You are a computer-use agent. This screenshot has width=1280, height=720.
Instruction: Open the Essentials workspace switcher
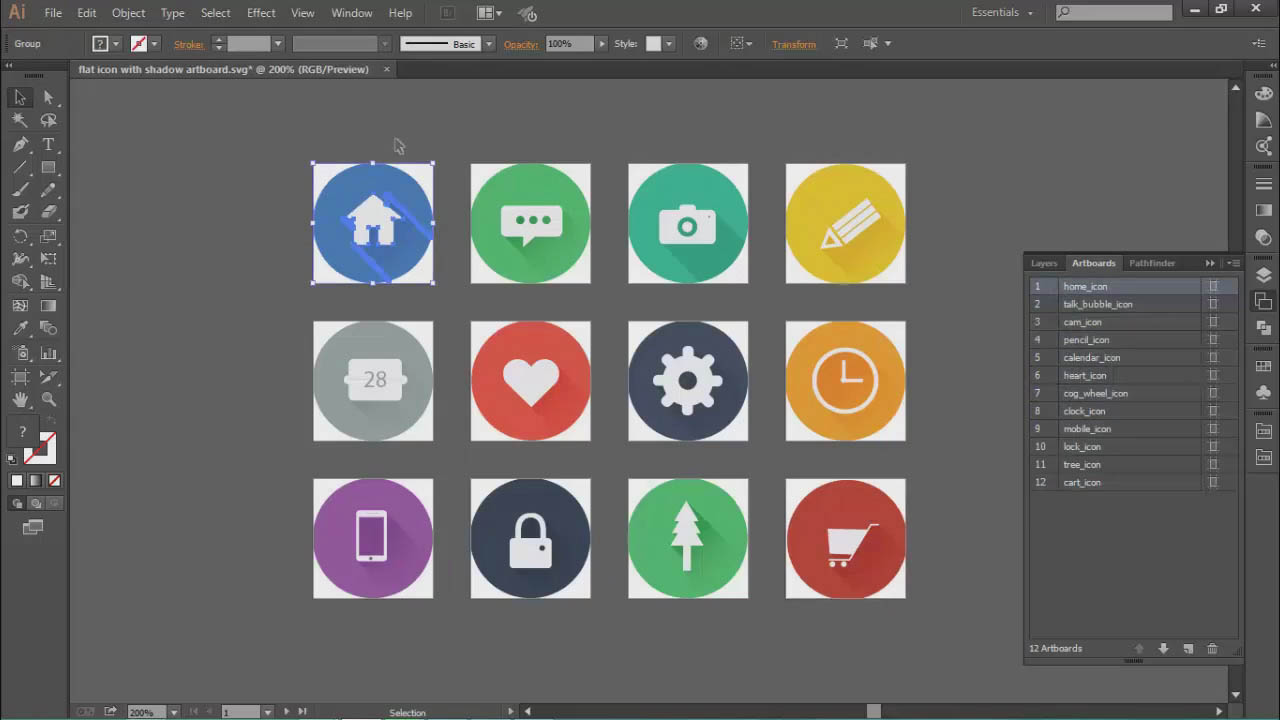1002,12
